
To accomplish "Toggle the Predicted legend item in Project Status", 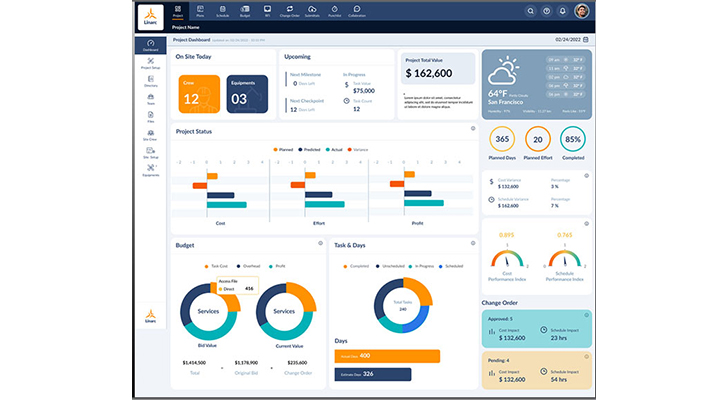I will pos(309,149).
